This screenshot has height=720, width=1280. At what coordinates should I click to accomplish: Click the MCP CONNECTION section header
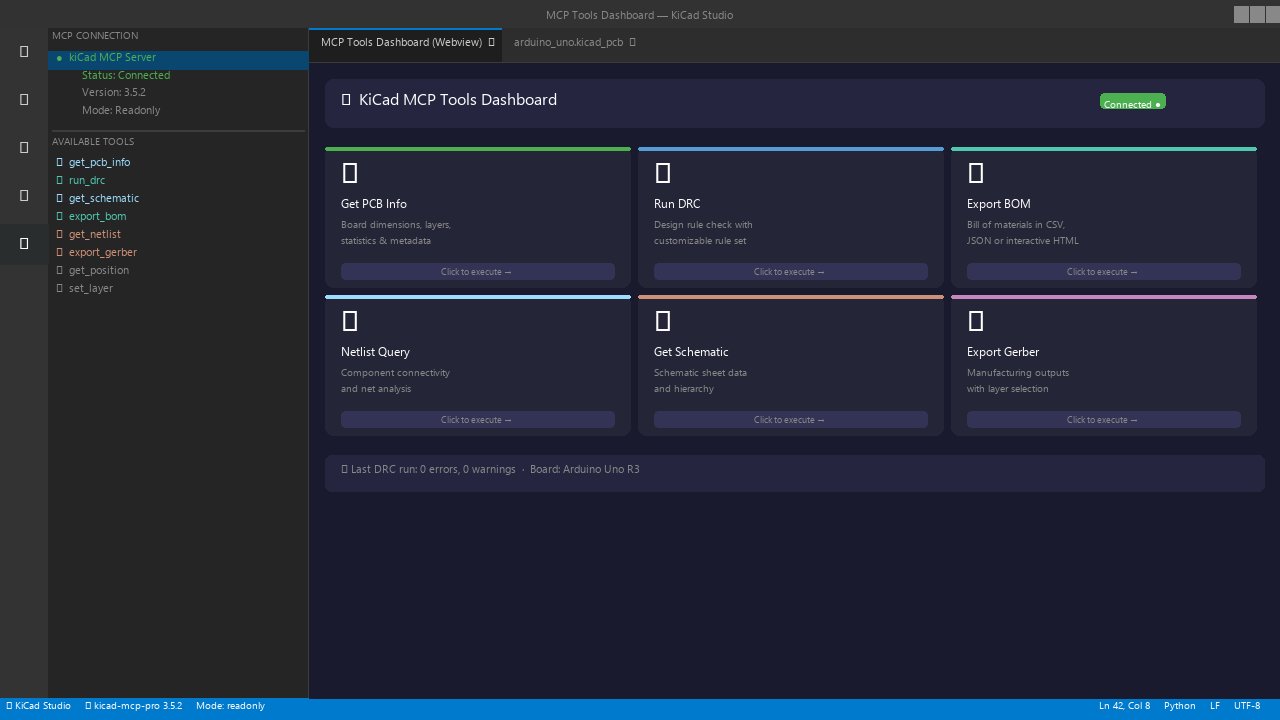coord(95,36)
